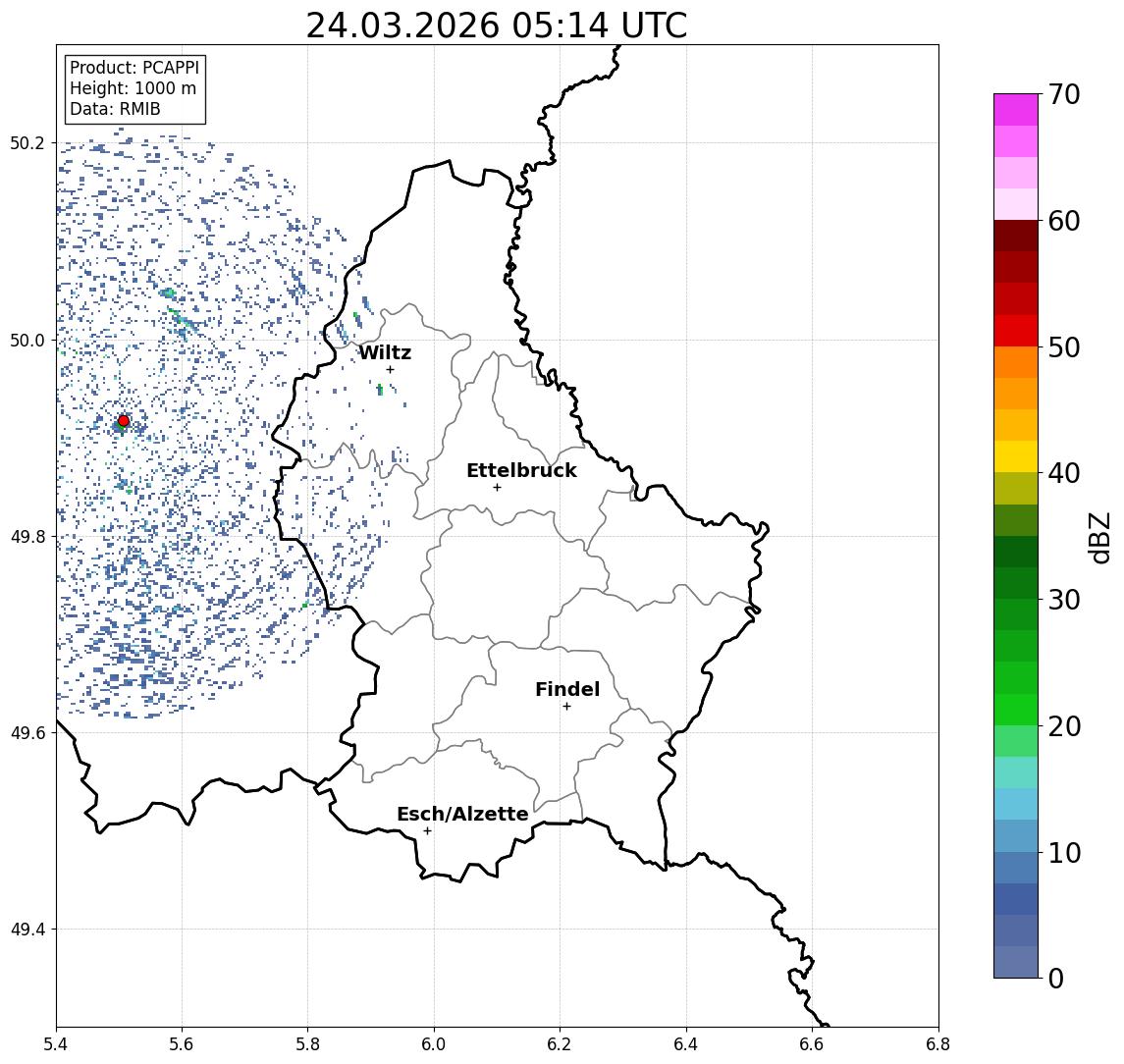Image resolution: width=1124 pixels, height=1064 pixels.
Task: Click the colorbar tick label 40
Action: click(1064, 473)
